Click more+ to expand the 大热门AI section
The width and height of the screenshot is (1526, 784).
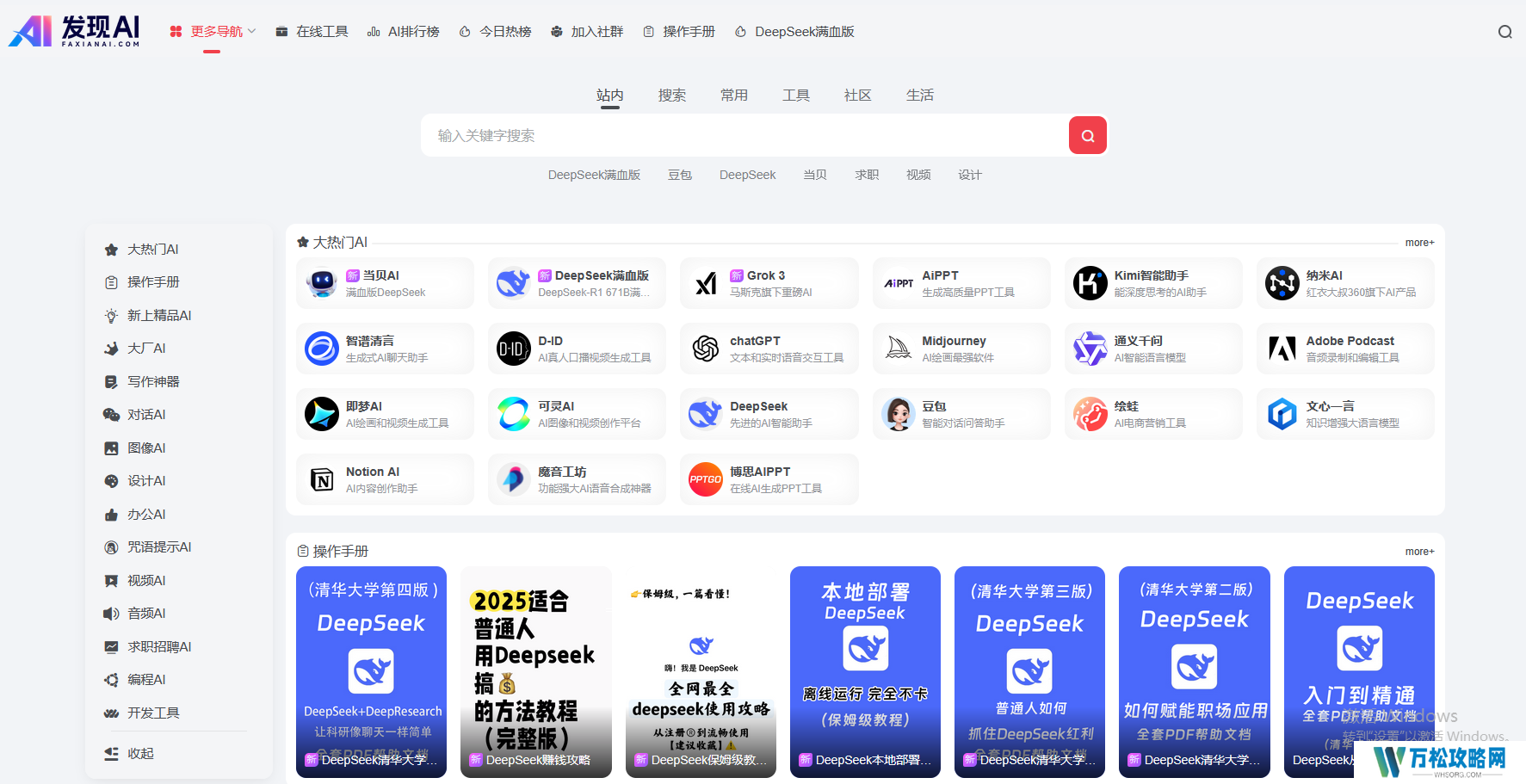tap(1418, 243)
